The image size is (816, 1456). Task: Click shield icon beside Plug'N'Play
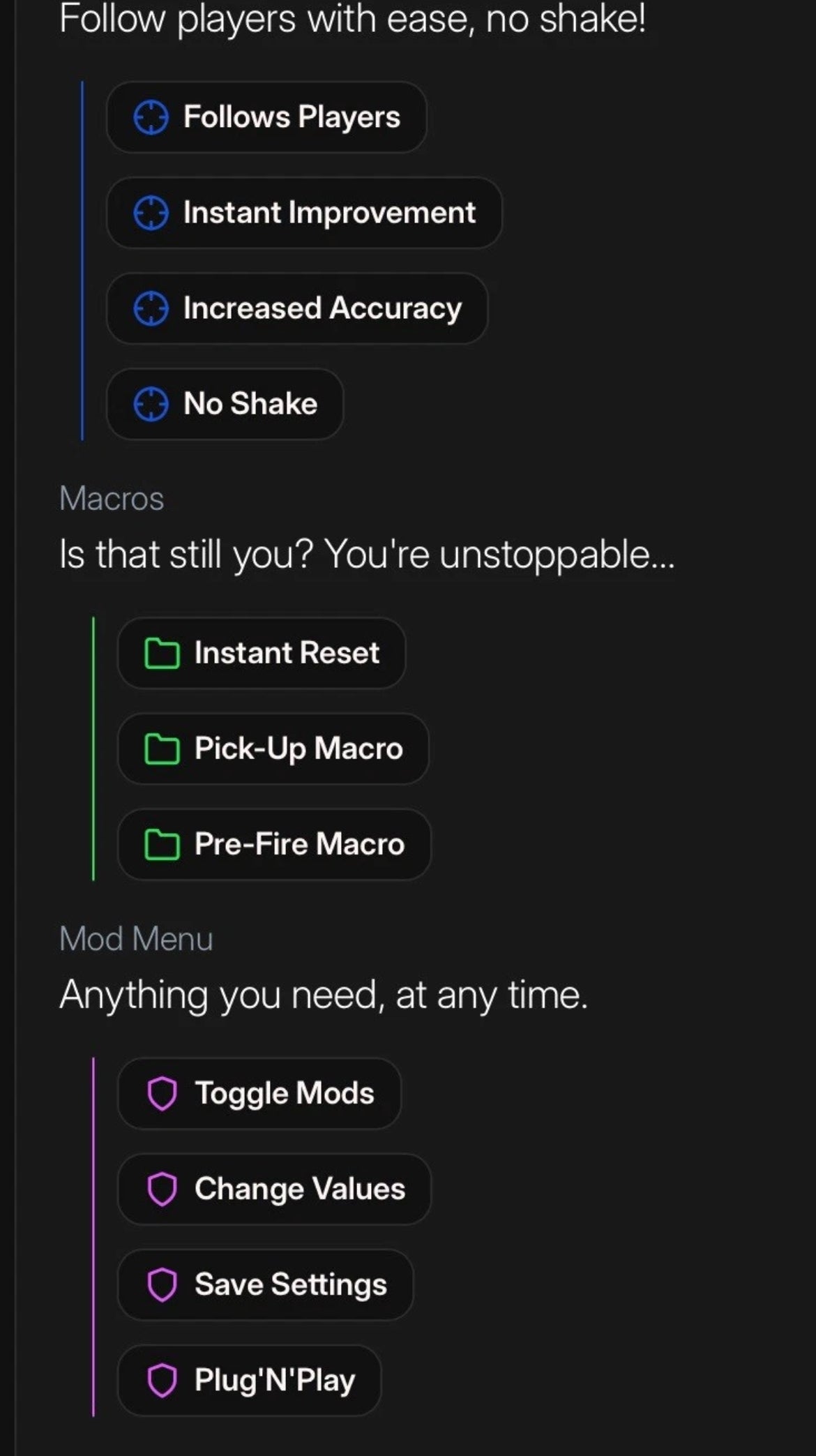[x=162, y=1380]
